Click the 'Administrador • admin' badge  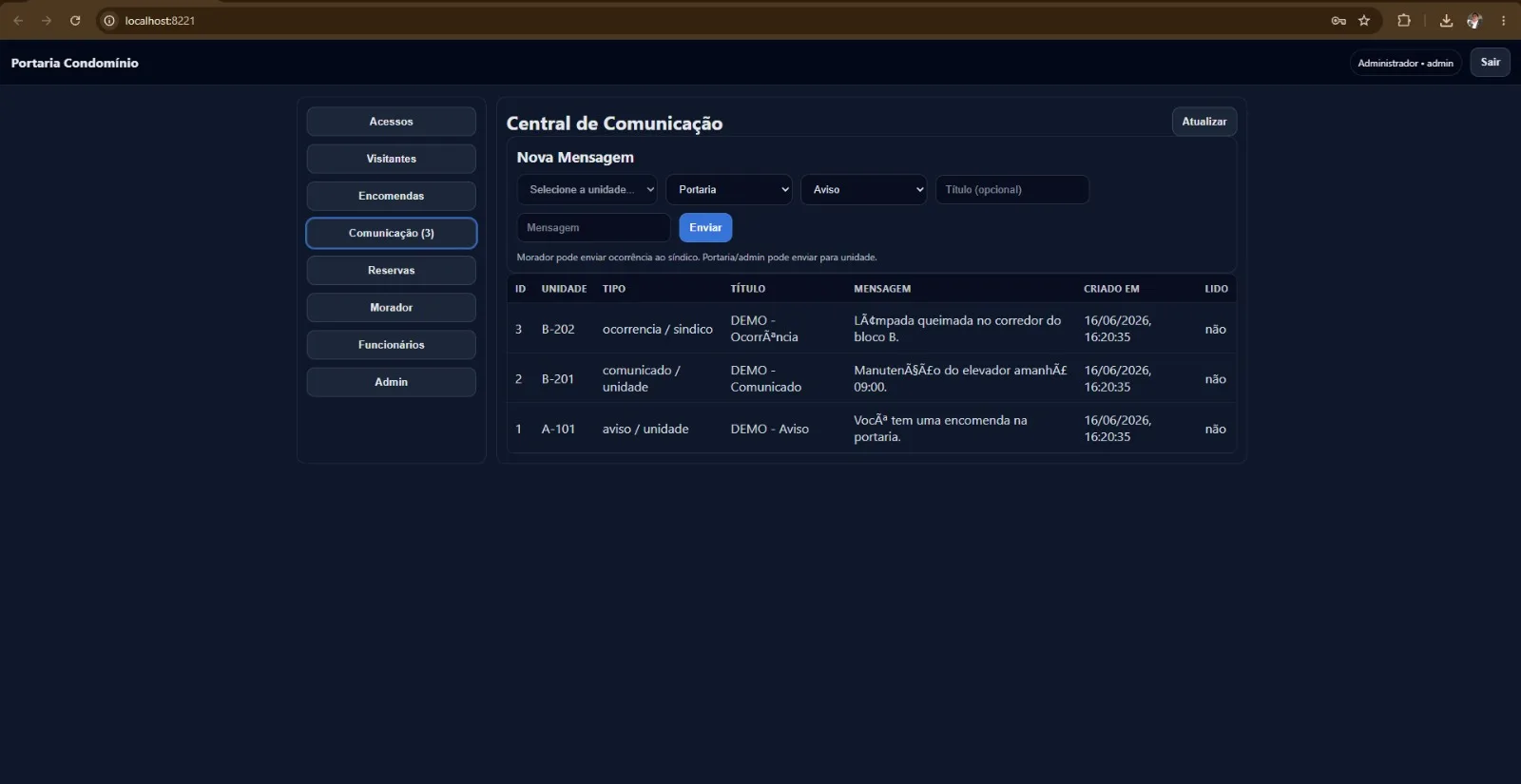click(1405, 63)
